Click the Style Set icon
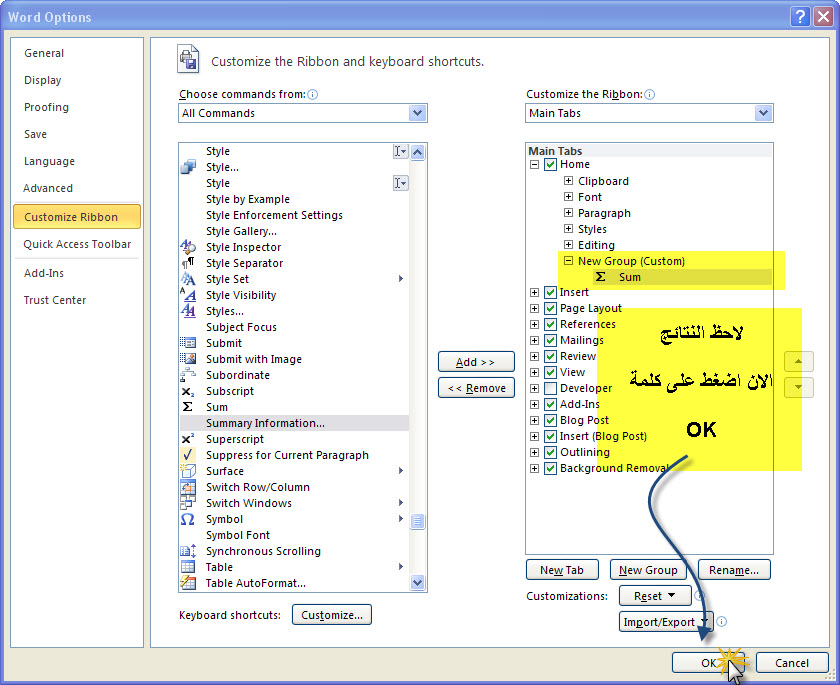Screen dimensions: 840x685 [188, 279]
